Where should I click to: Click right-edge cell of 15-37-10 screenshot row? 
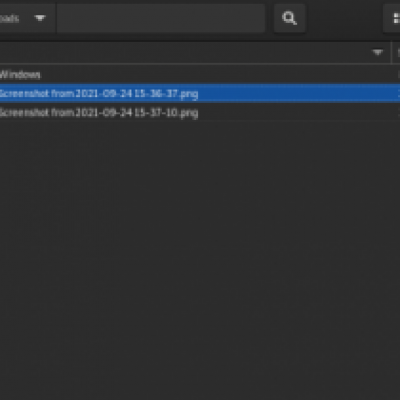(x=398, y=113)
